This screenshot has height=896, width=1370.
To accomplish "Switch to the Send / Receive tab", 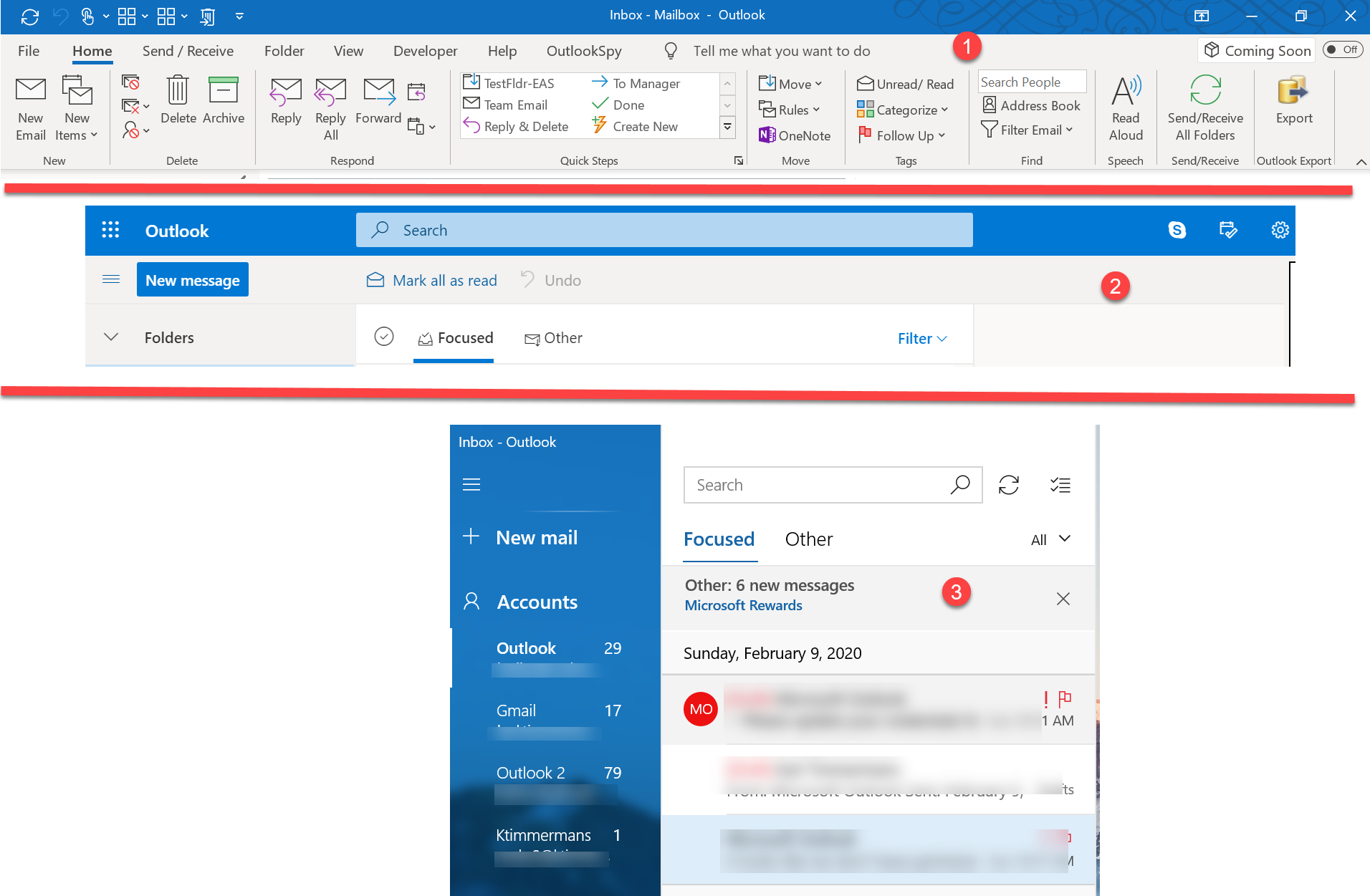I will (x=188, y=51).
